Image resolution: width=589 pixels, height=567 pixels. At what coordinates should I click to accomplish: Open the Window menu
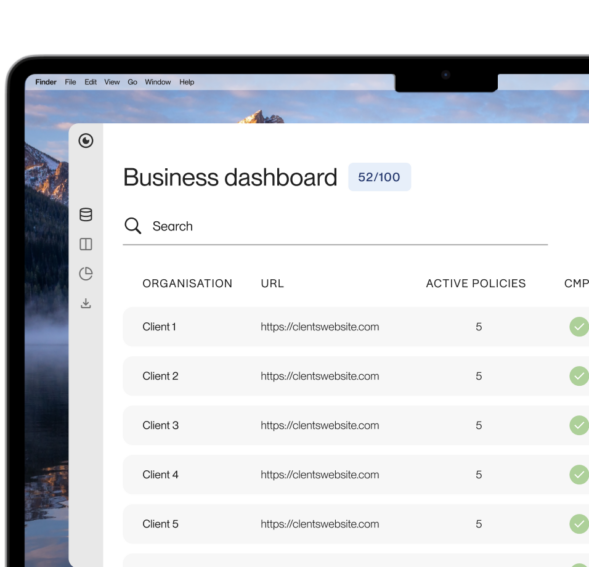tap(158, 82)
